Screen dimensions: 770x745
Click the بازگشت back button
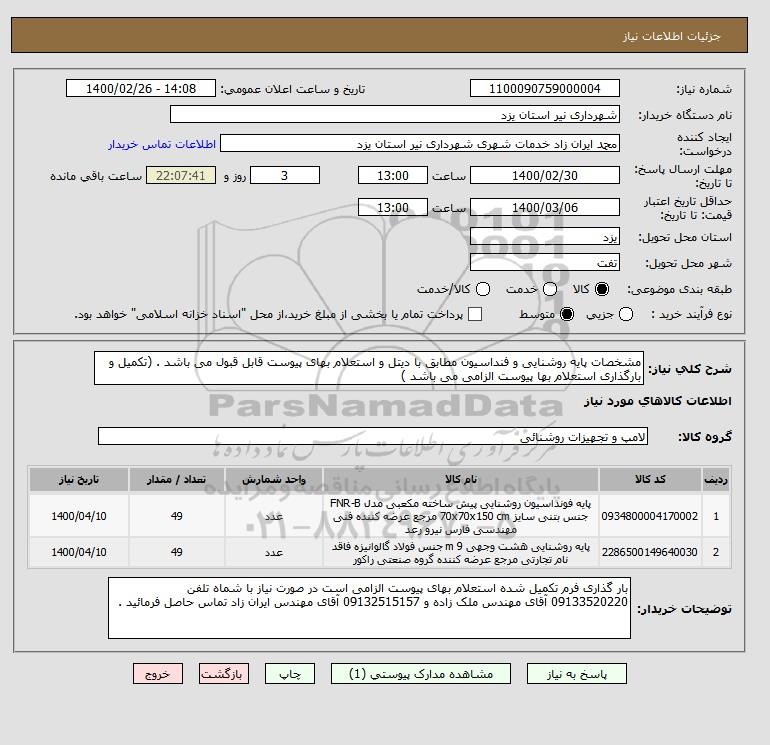223,674
